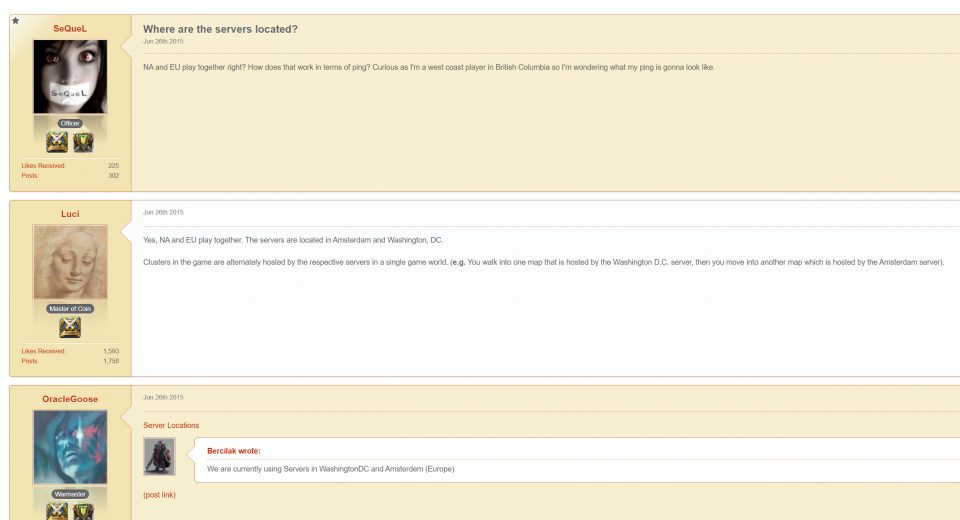Open Luci's sketch portrait avatar
The width and height of the screenshot is (960, 520).
[70, 262]
